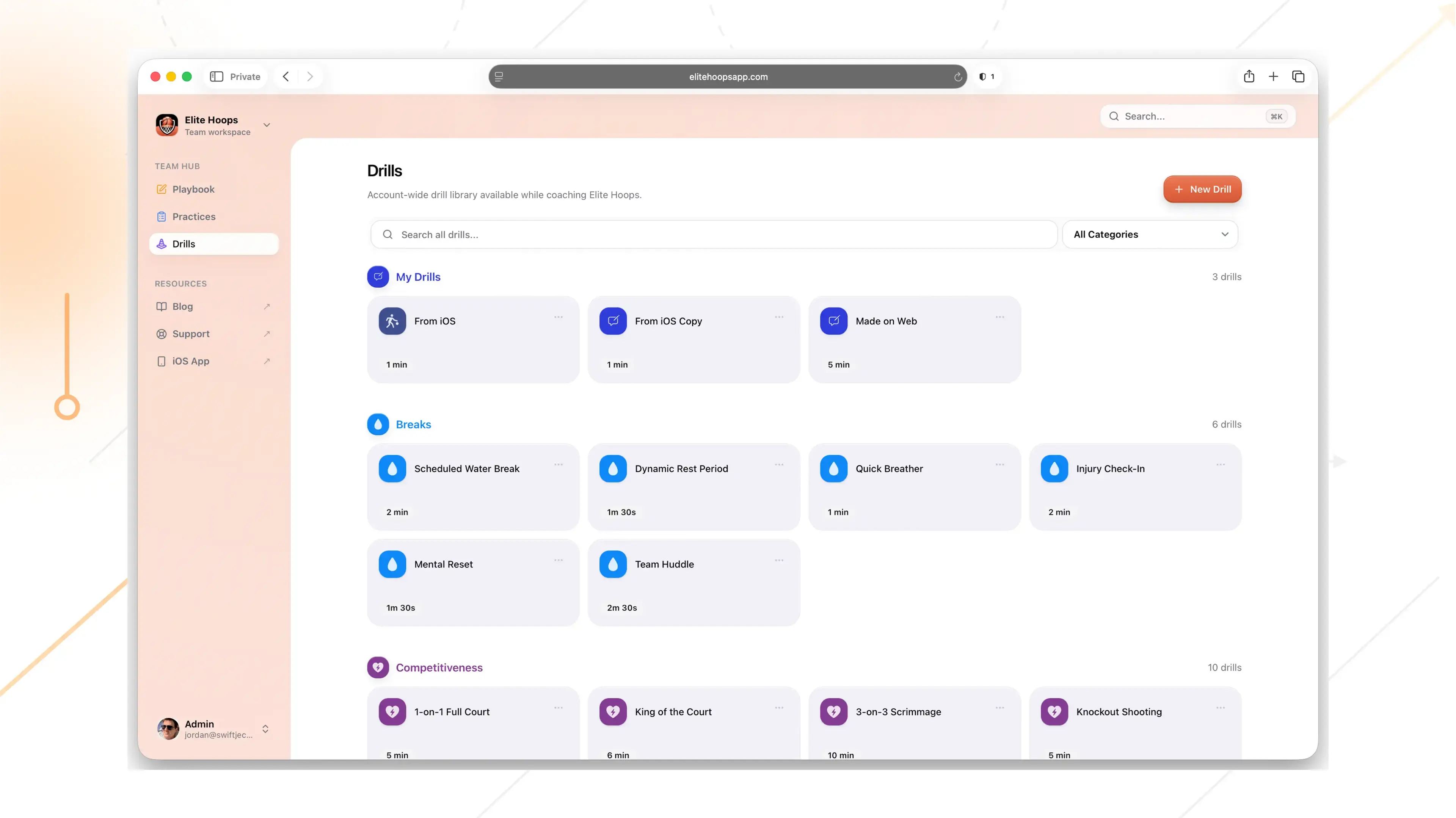Open a new tab with the plus icon

pos(1274,77)
